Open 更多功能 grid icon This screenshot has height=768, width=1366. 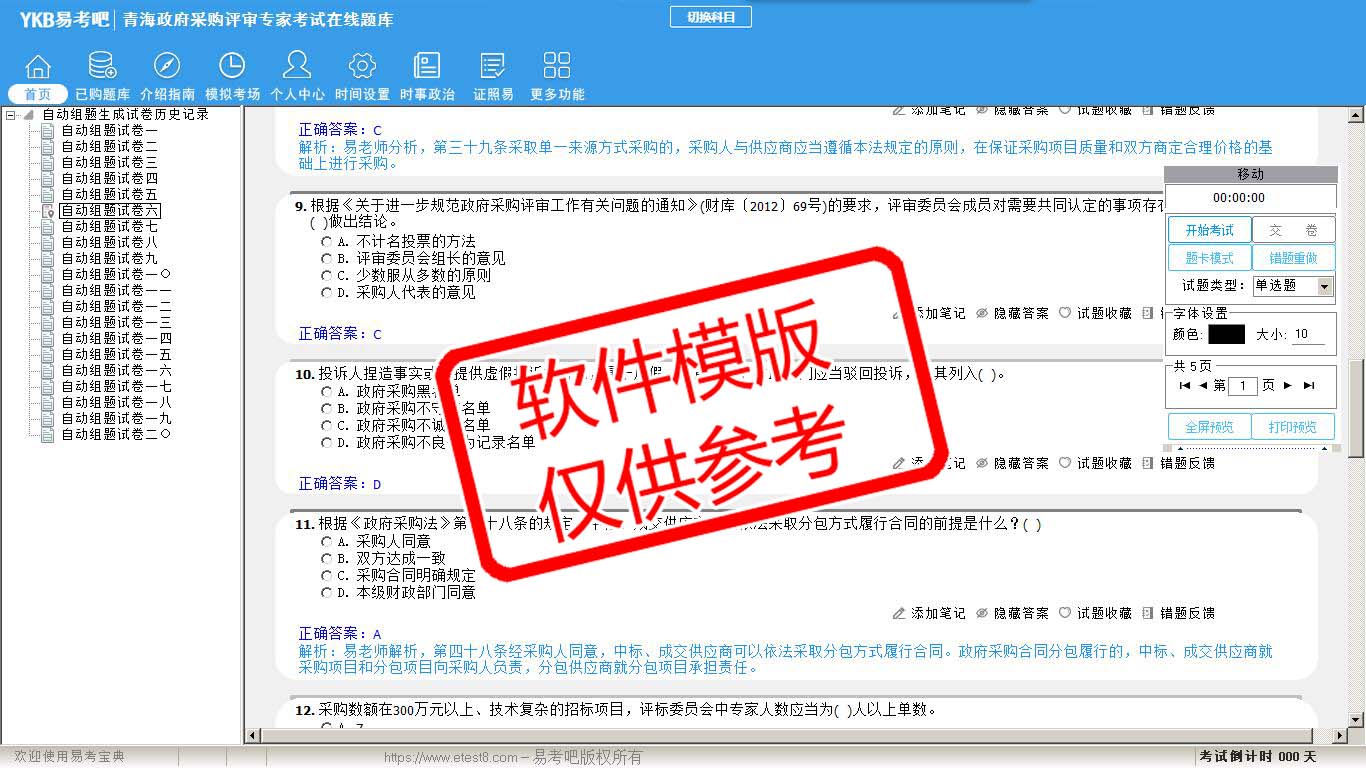coord(557,67)
